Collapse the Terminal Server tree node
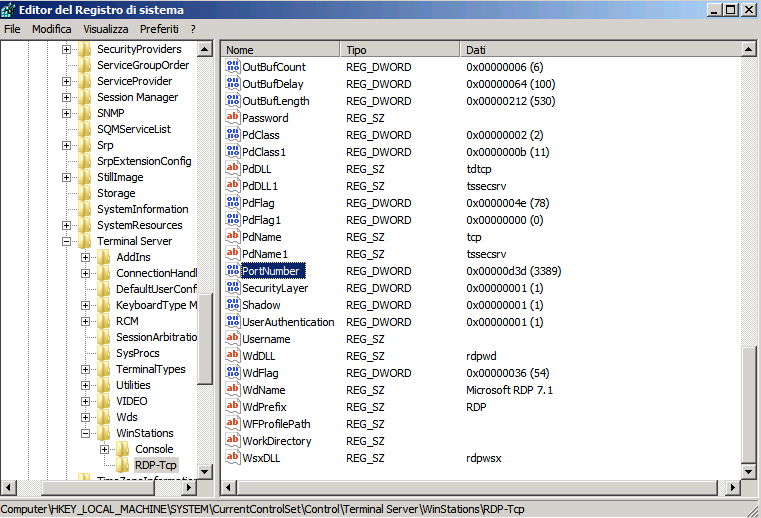The image size is (761, 518). tap(67, 241)
